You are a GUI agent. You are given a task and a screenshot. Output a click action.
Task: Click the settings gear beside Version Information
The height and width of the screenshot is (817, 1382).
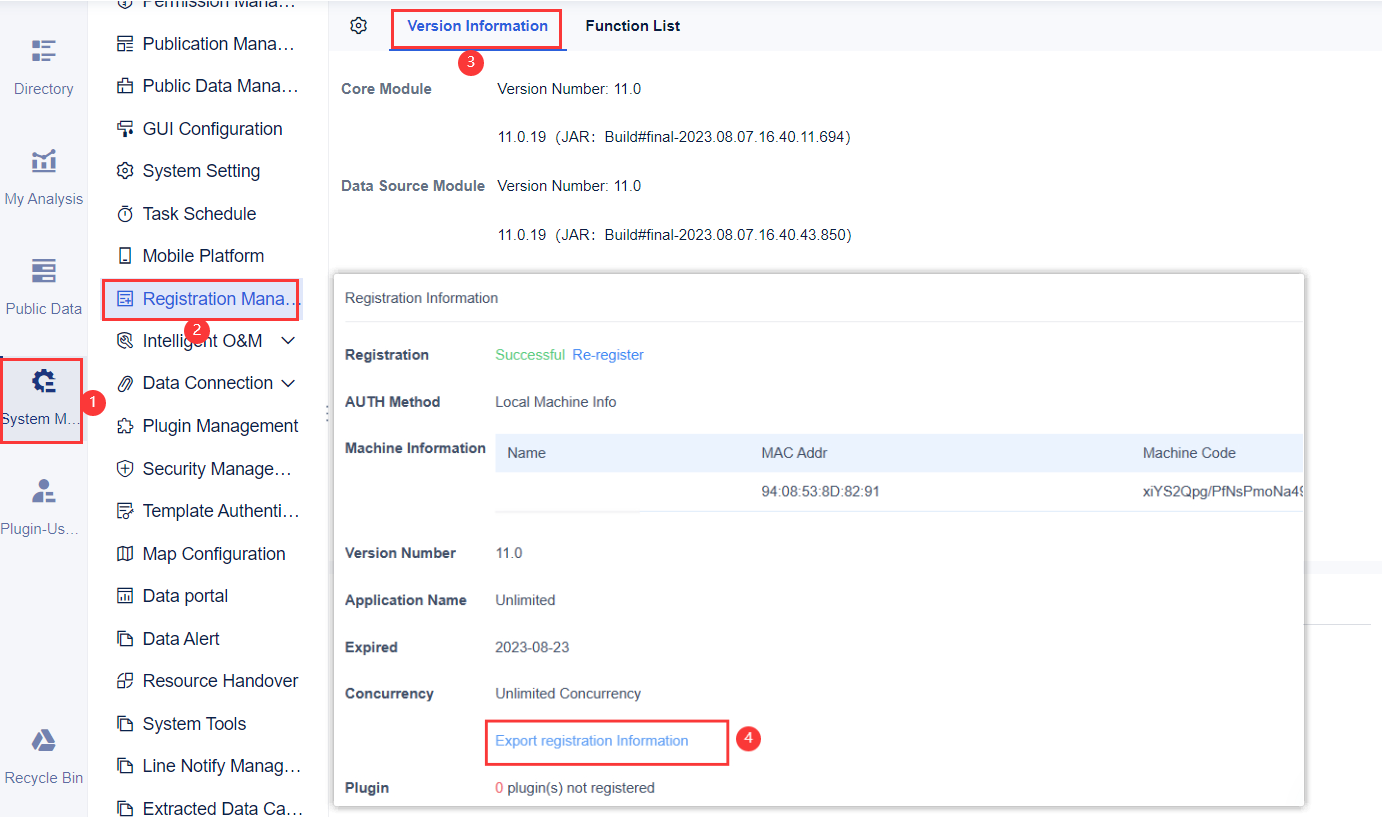pos(359,26)
